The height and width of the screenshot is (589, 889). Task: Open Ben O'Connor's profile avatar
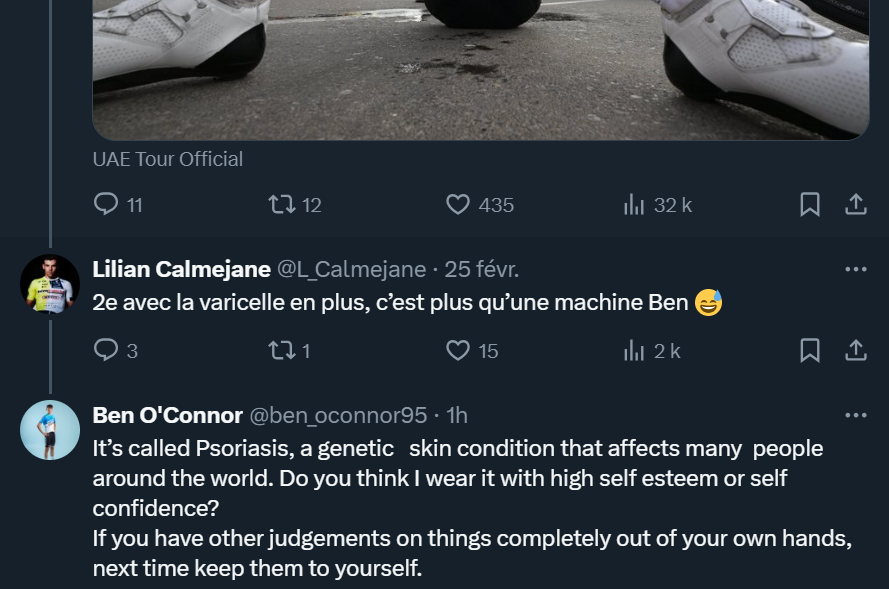click(x=50, y=430)
